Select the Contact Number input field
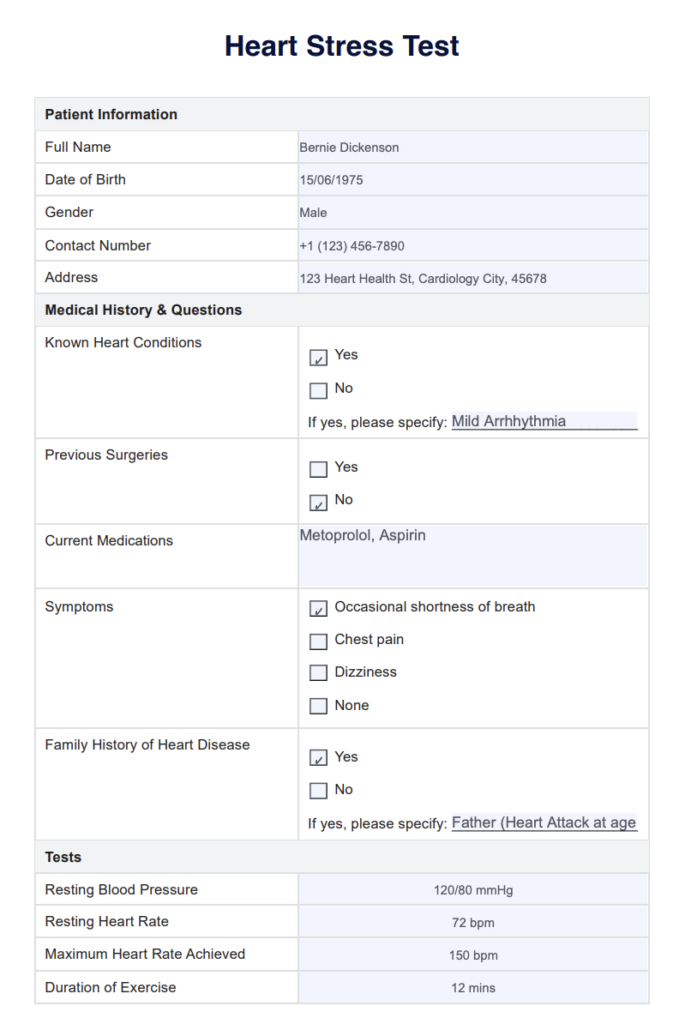Screen dimensions: 679x1024 click(x=473, y=246)
